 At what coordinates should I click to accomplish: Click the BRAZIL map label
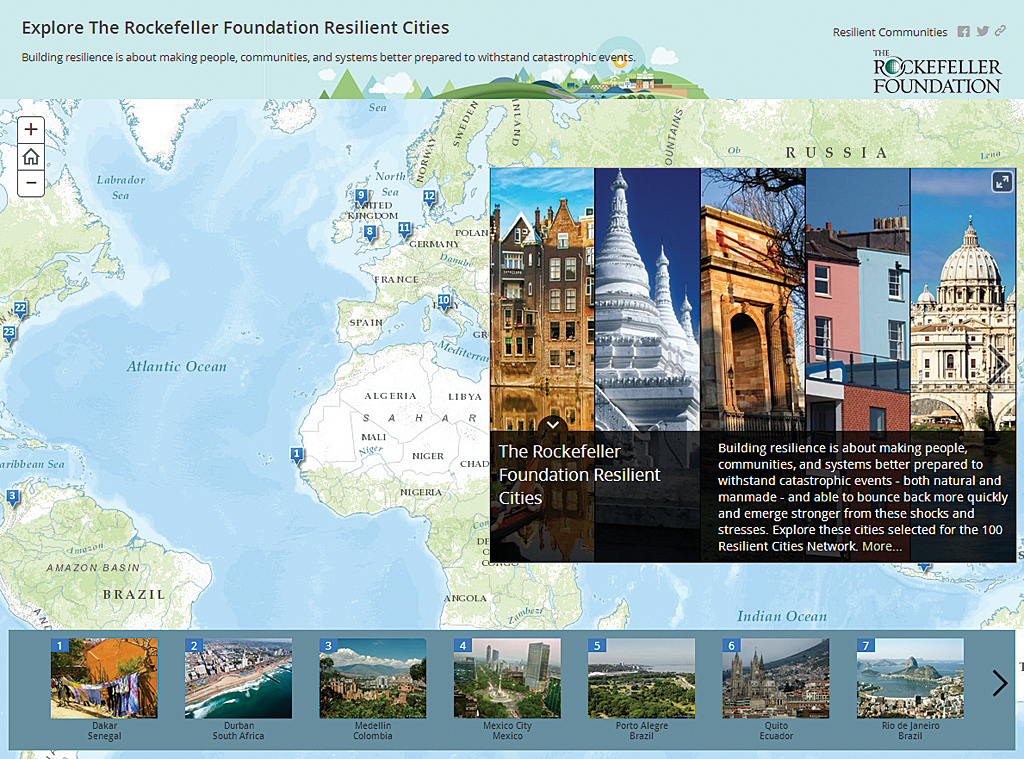[x=134, y=594]
